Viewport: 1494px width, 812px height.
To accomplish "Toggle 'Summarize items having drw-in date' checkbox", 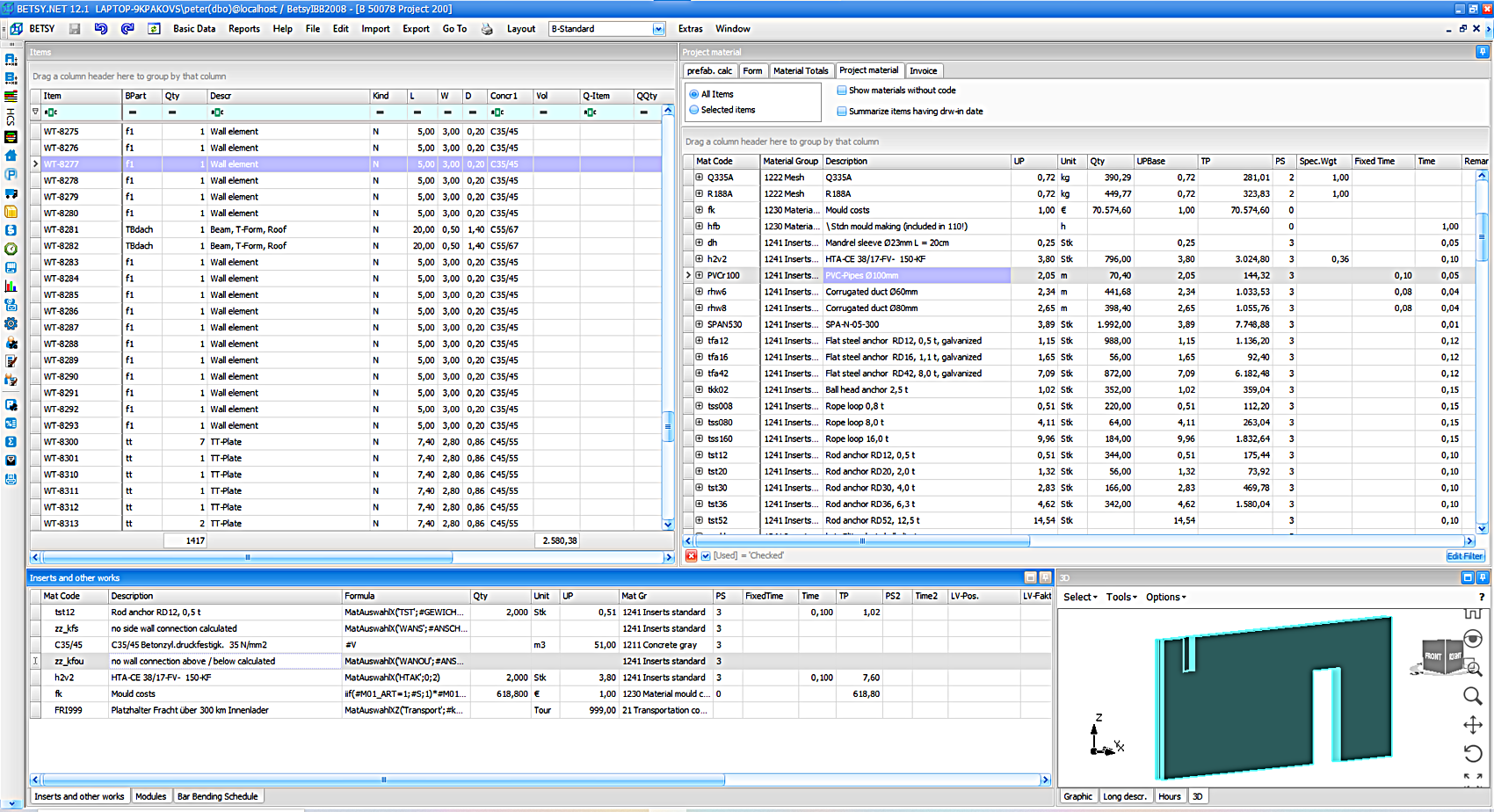I will [842, 112].
